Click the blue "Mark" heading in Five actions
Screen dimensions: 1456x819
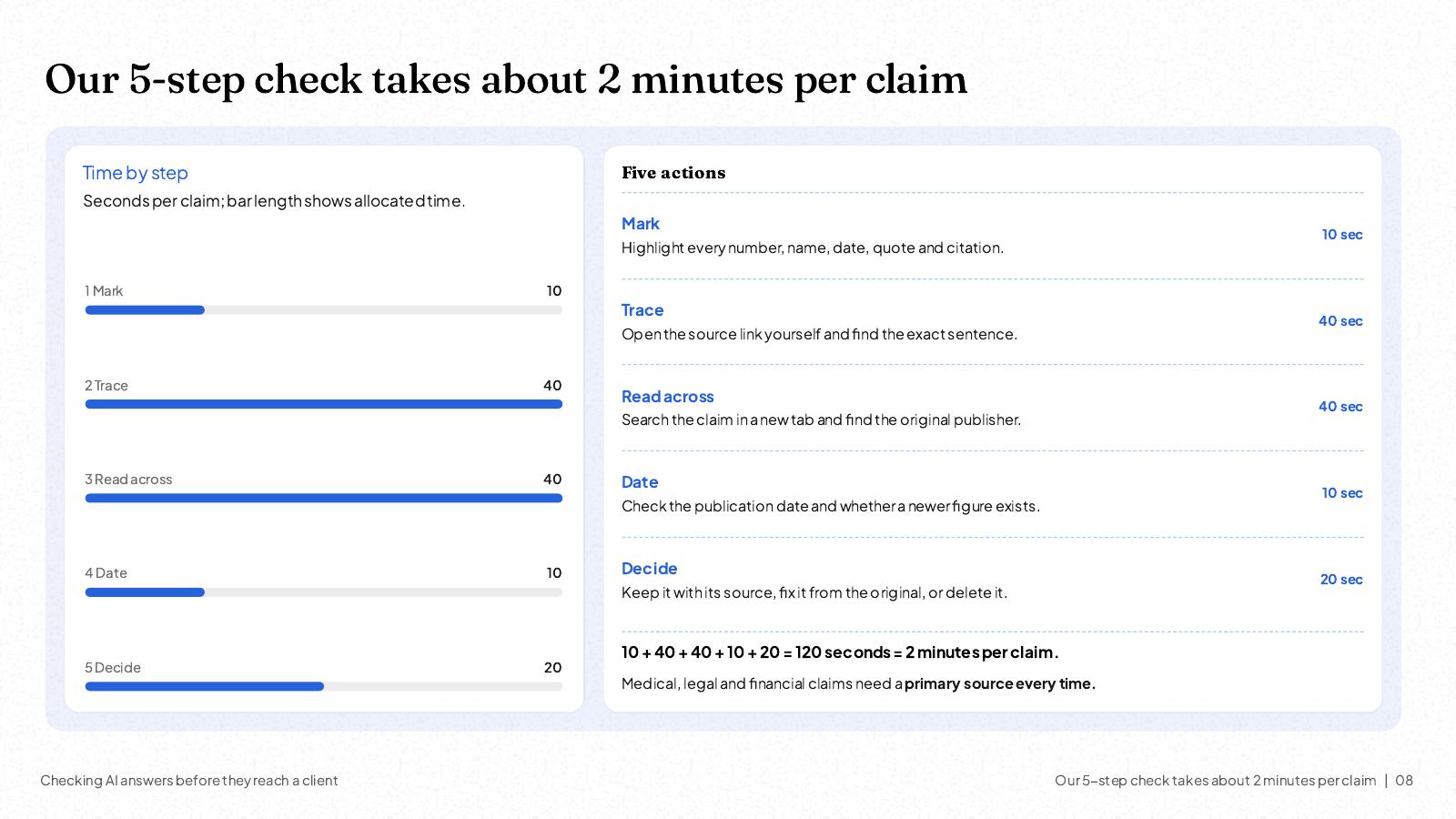point(641,224)
